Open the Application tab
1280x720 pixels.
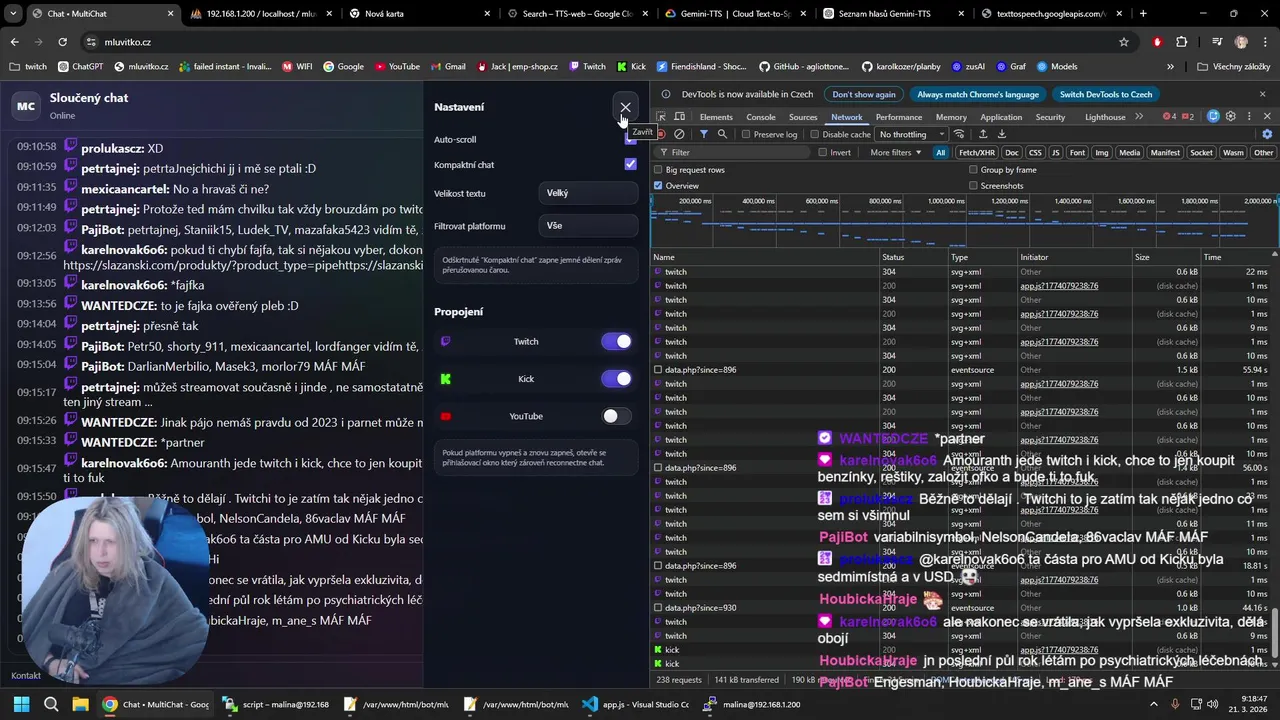click(1001, 117)
